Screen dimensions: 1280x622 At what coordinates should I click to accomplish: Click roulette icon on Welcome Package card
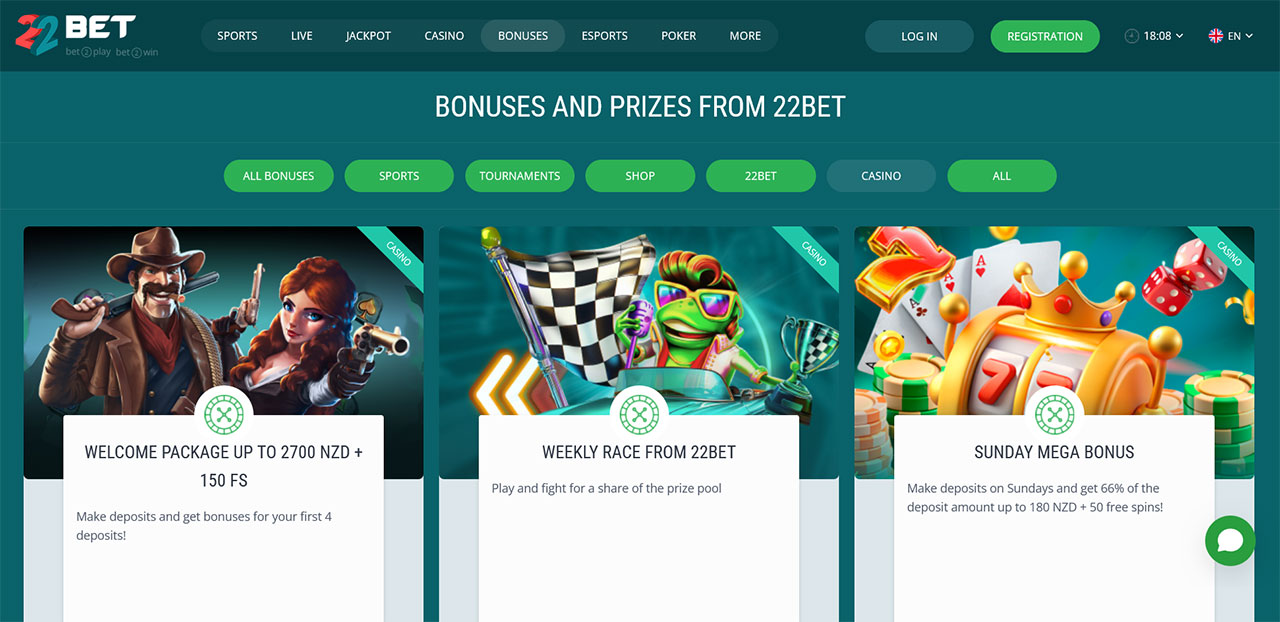pos(223,414)
